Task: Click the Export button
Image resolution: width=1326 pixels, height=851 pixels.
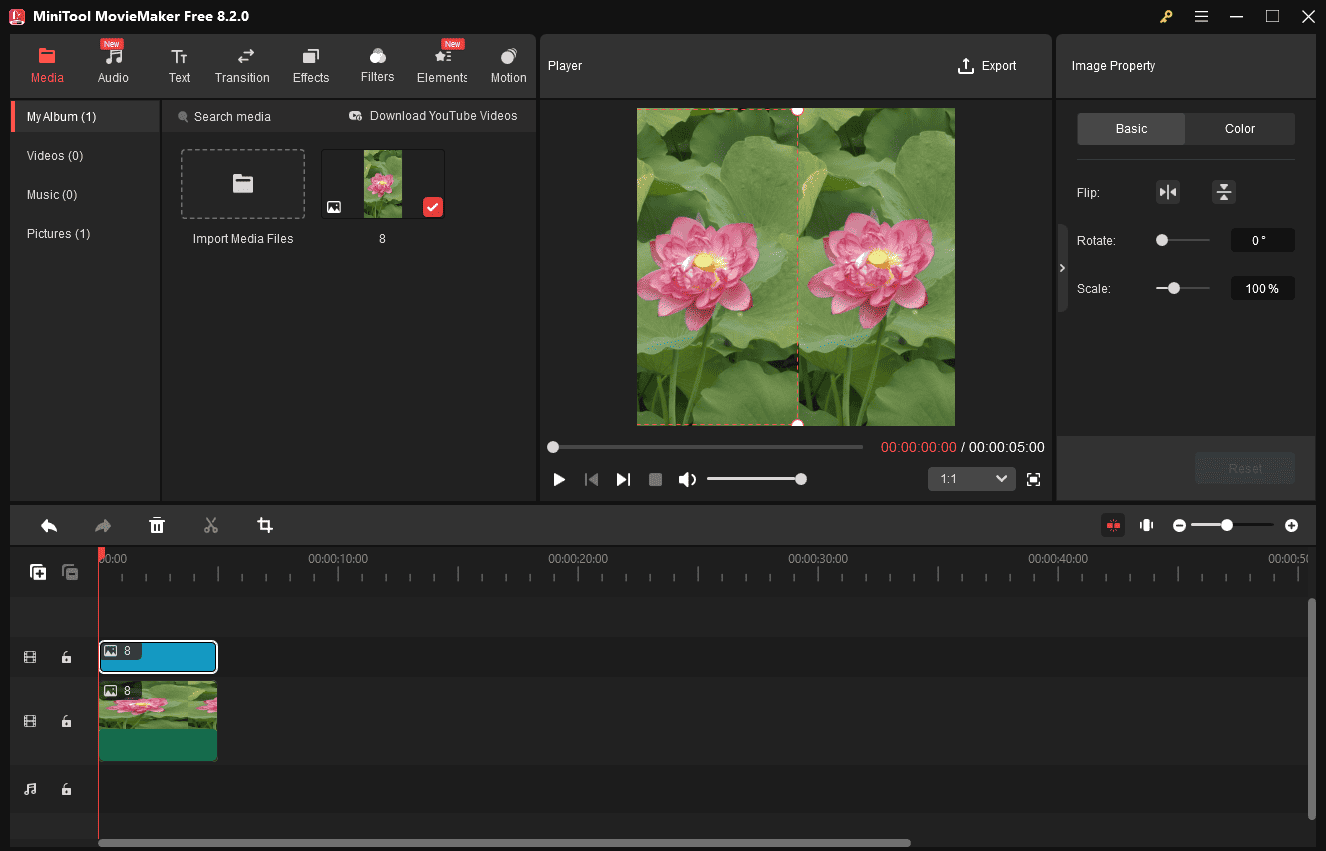Action: point(987,66)
